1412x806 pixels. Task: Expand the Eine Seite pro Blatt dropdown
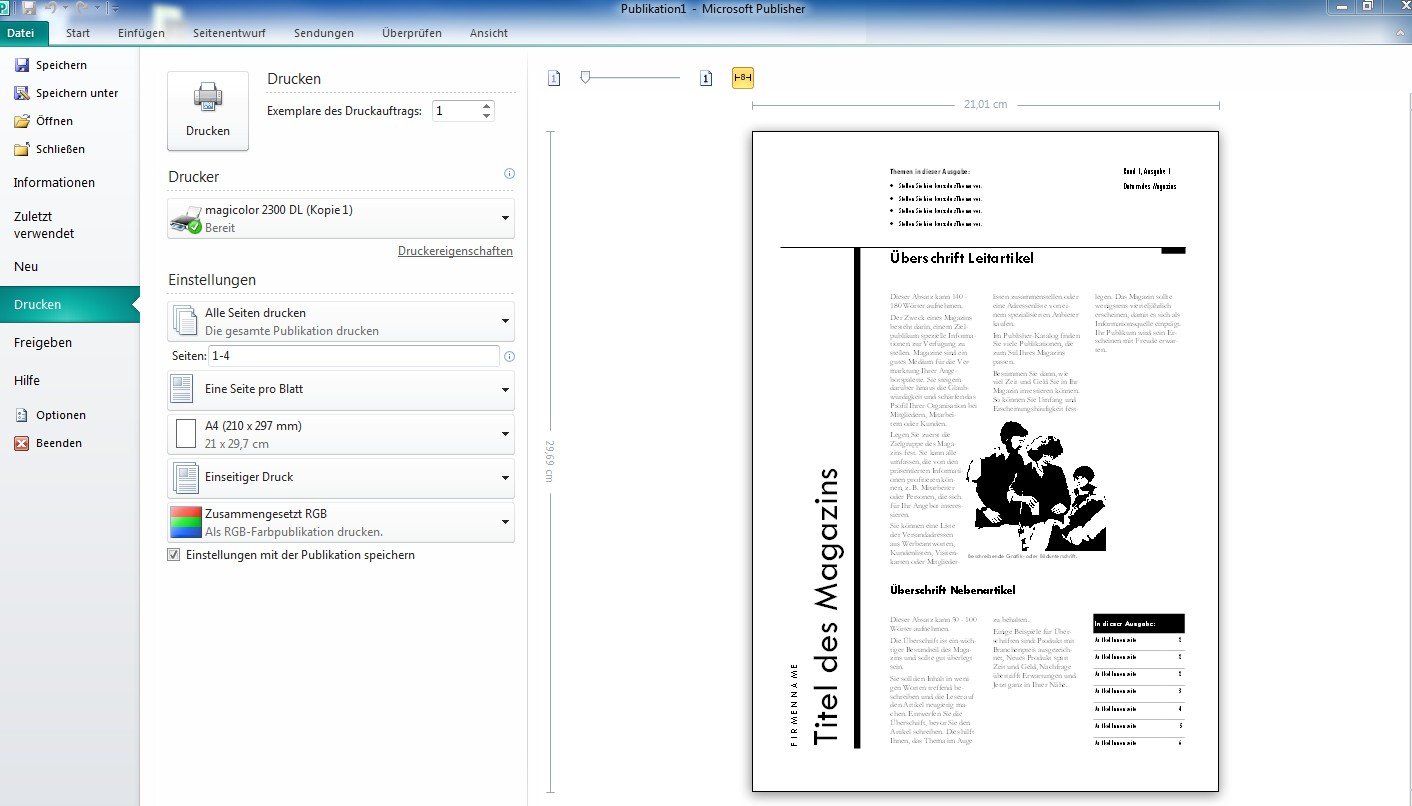coord(341,390)
